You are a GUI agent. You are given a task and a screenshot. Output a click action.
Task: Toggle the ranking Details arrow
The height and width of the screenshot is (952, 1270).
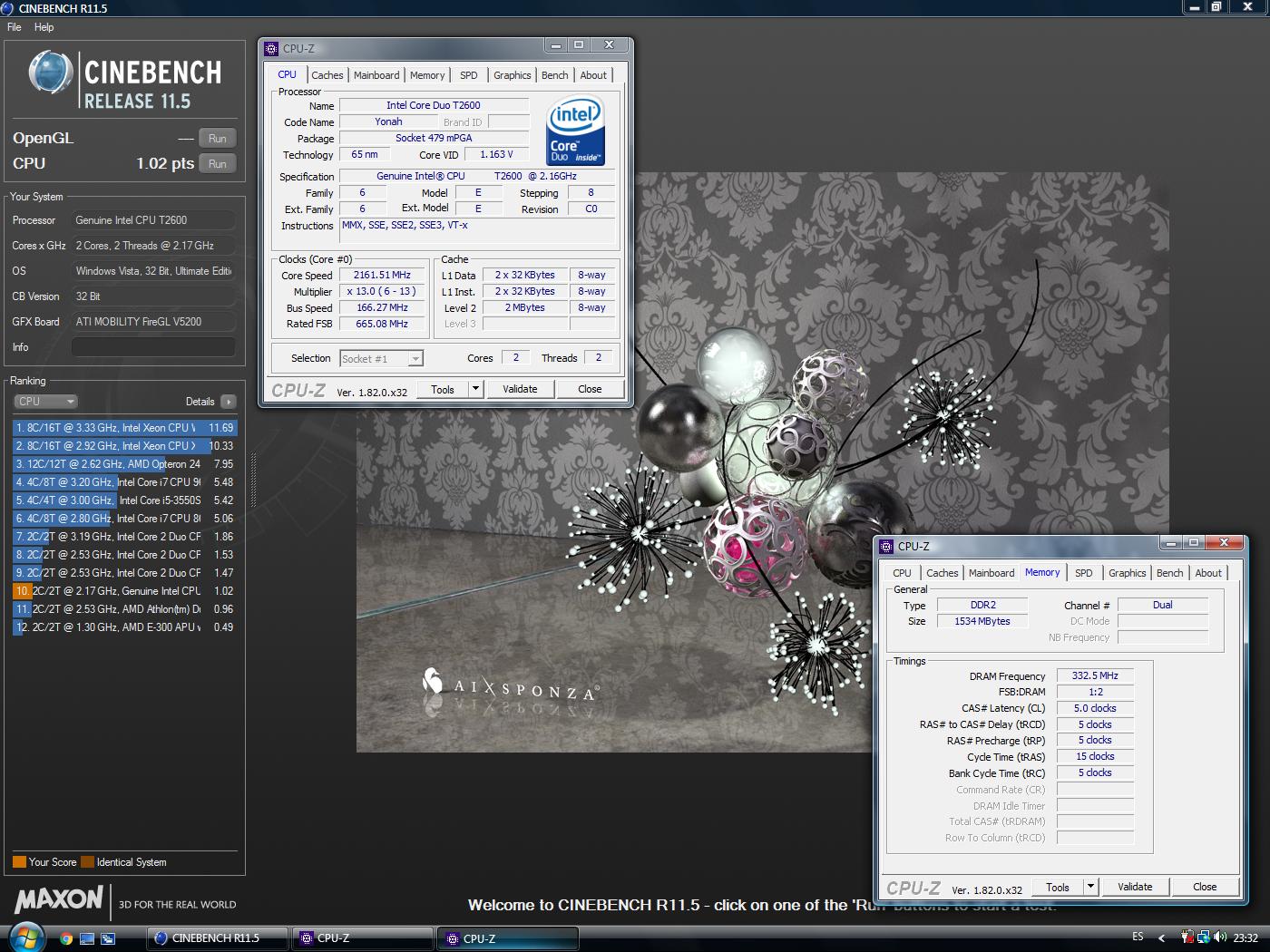228,401
